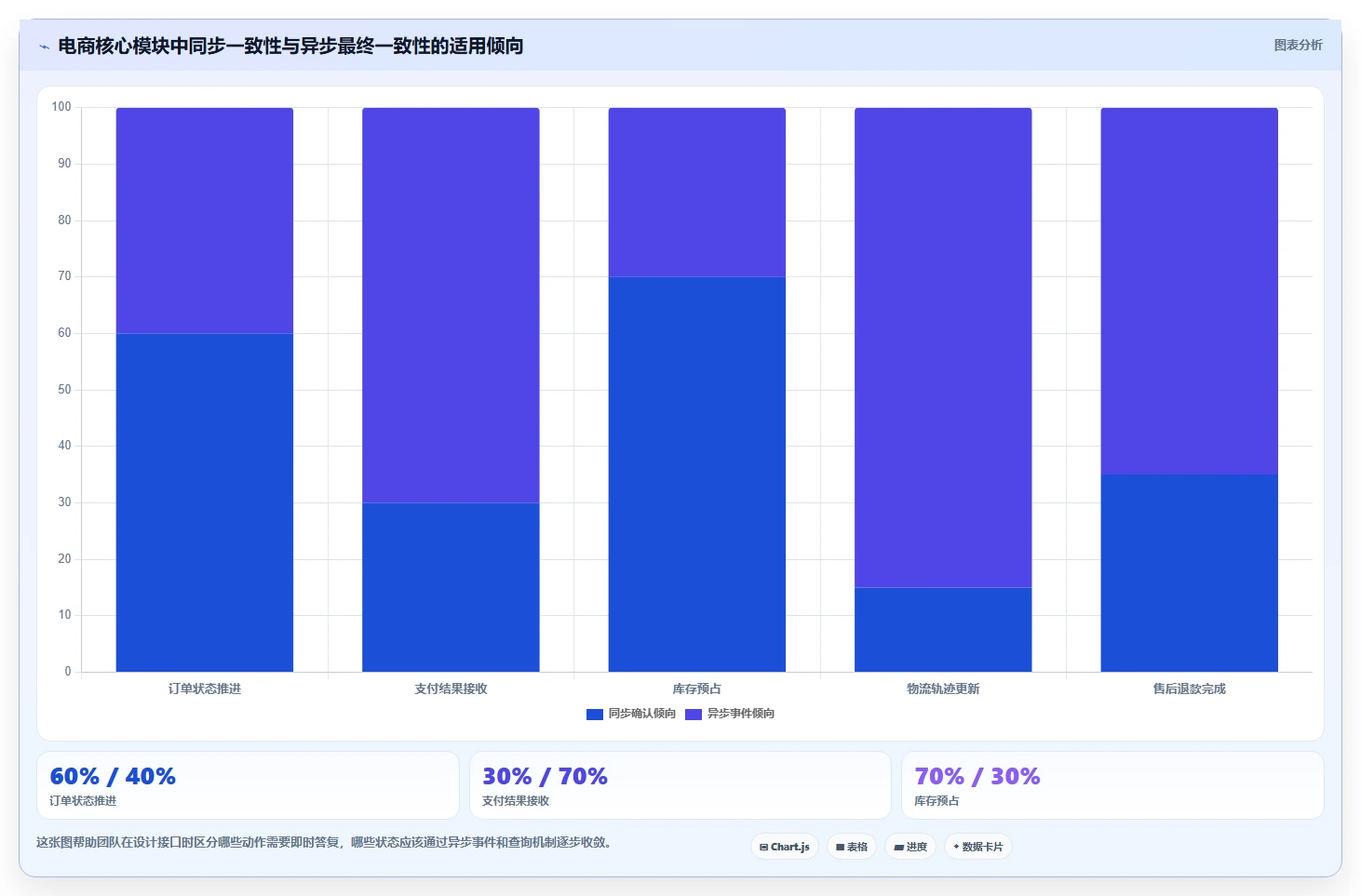This screenshot has height=896, width=1361.
Task: Open the 70% / 30% stat card
Action: (x=1112, y=785)
